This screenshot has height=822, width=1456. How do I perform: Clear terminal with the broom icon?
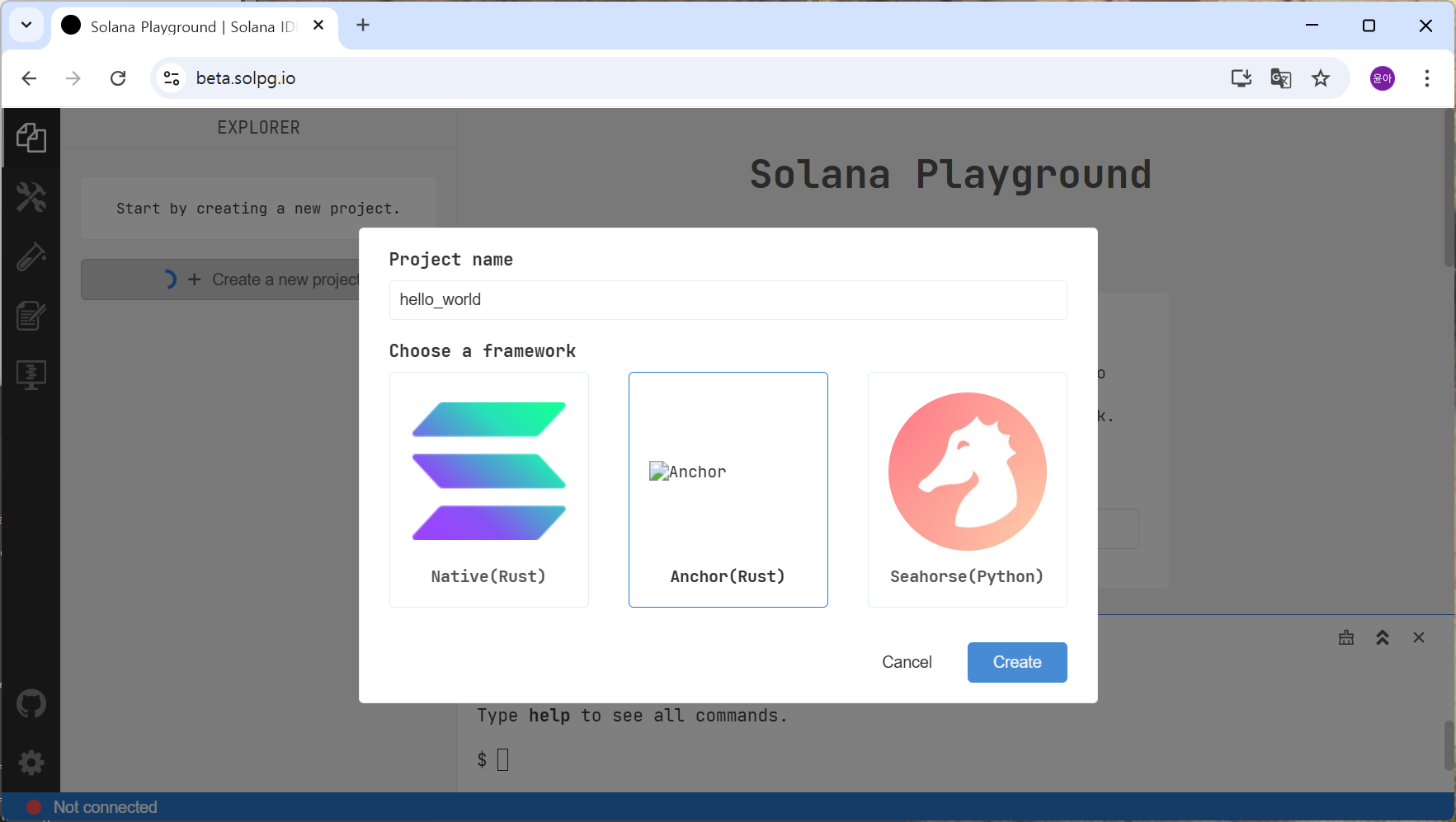pyautogui.click(x=1346, y=637)
